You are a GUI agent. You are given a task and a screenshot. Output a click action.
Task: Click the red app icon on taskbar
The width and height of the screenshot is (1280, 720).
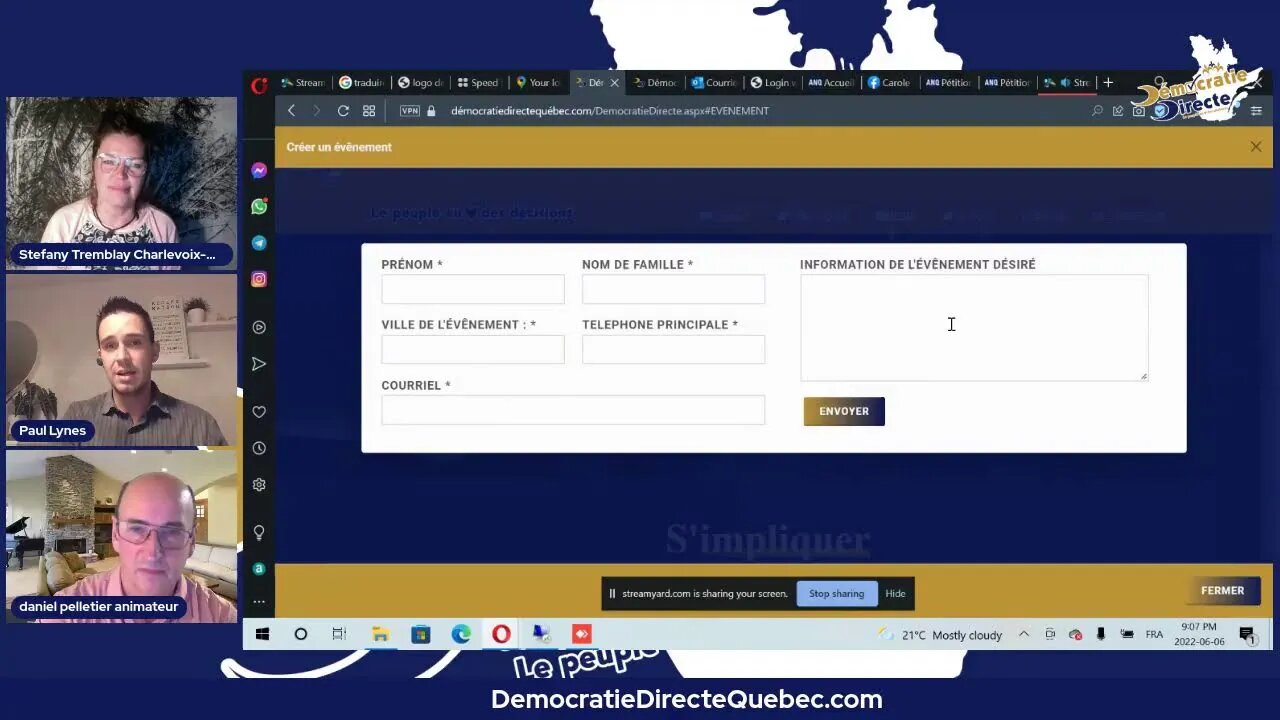(x=581, y=634)
